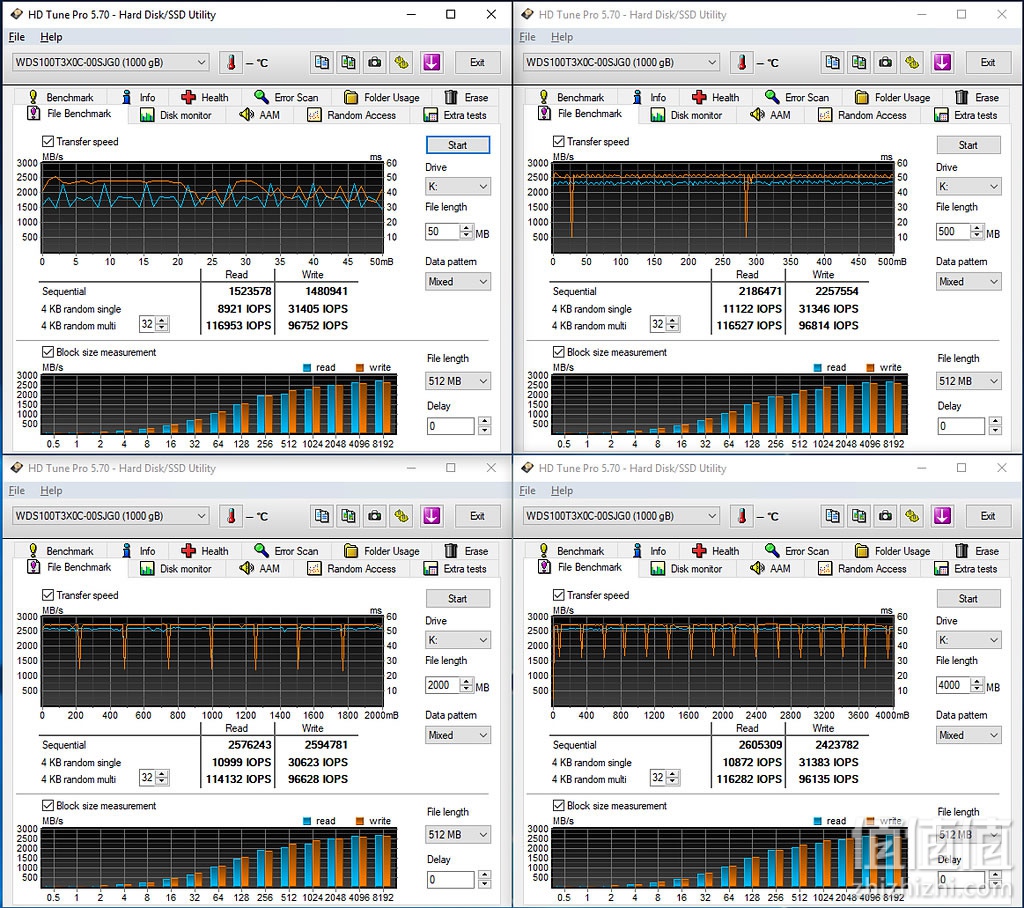Click copy screenshot icon in top-right window
This screenshot has height=908, width=1024.
[x=859, y=62]
